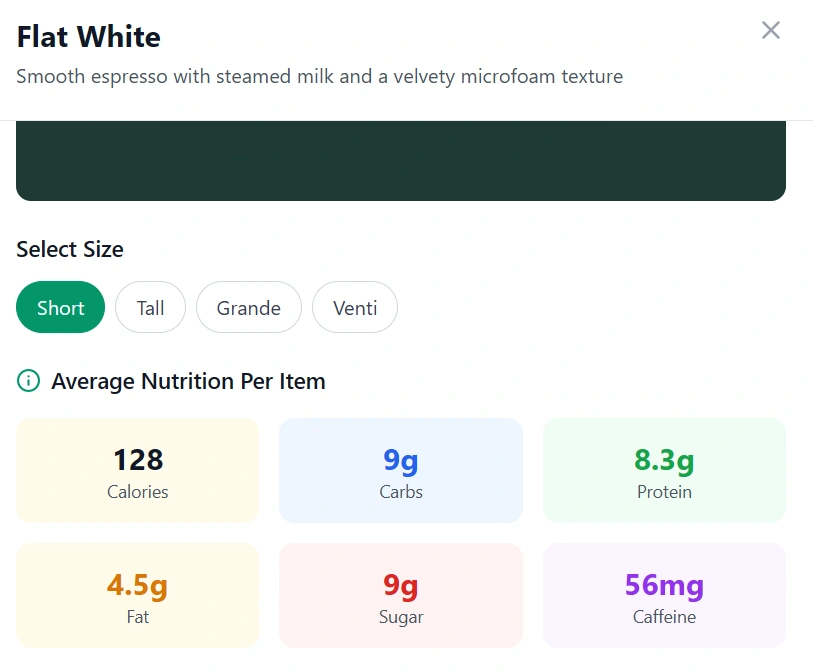Click the Sugar nutrition card
Screen dimensions: 813x671
click(400, 595)
